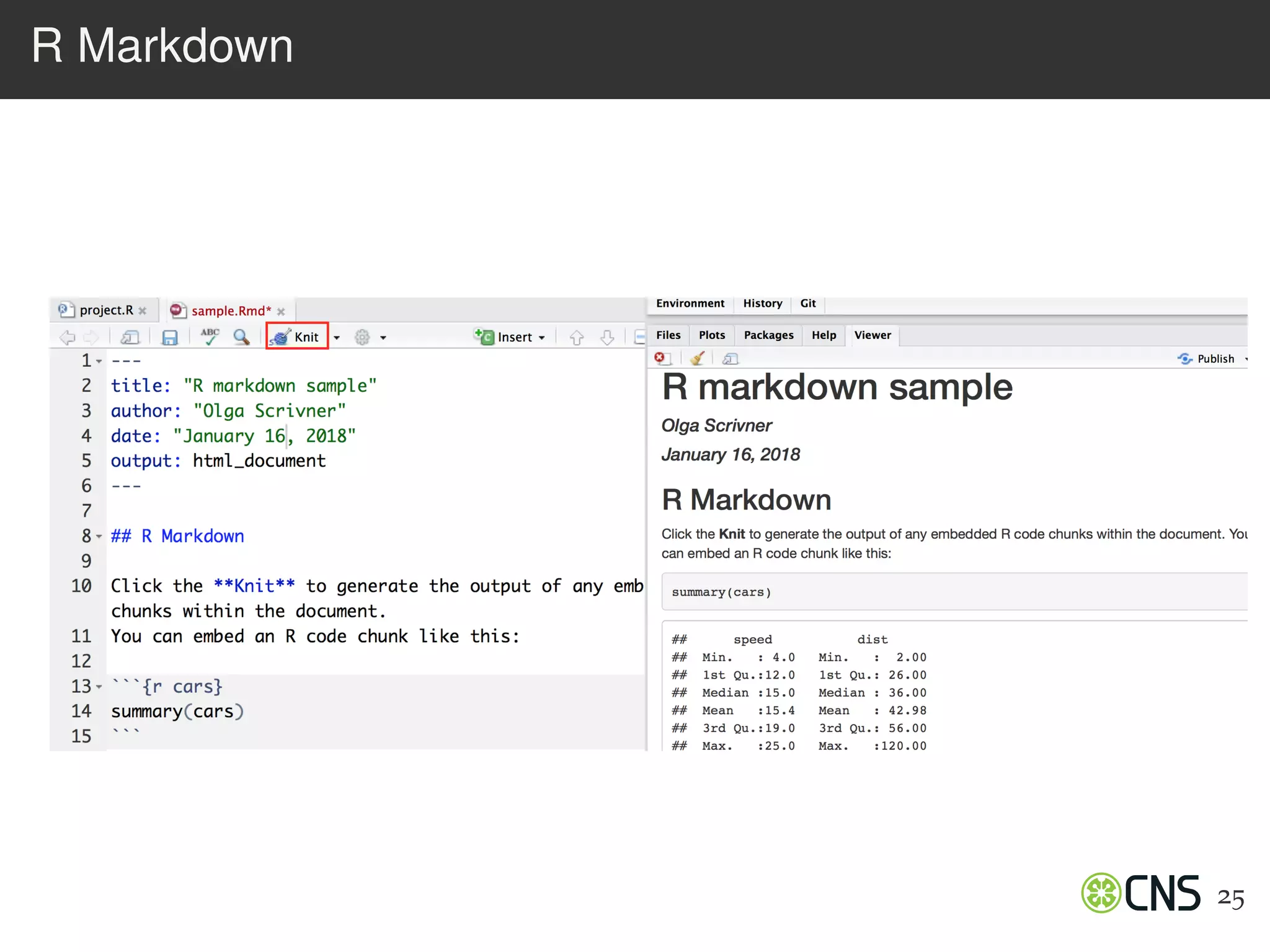This screenshot has height=952, width=1270.
Task: Click the forward navigation arrow in editor
Action: point(91,337)
